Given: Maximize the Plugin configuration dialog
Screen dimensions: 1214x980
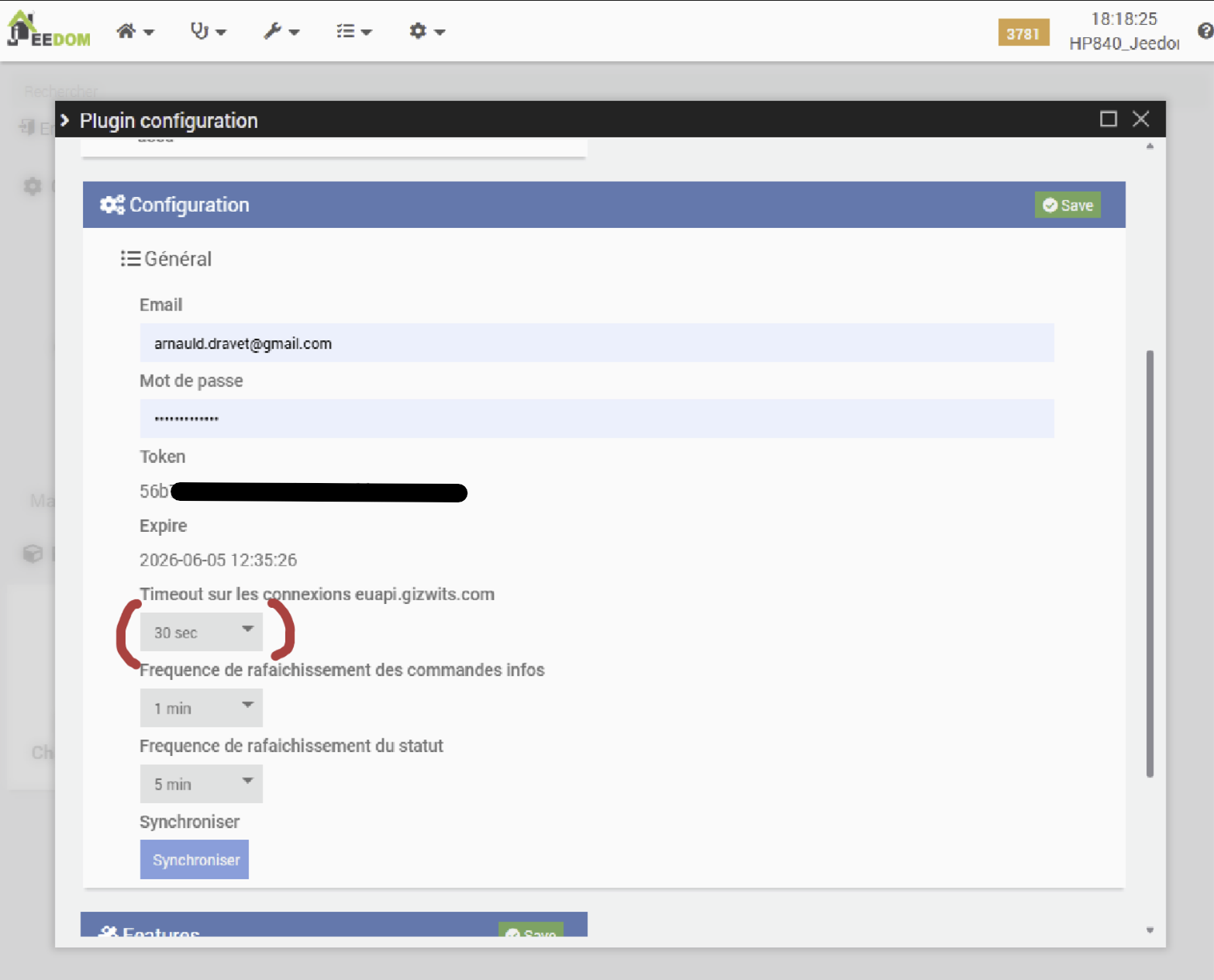Looking at the screenshot, I should click(x=1108, y=119).
